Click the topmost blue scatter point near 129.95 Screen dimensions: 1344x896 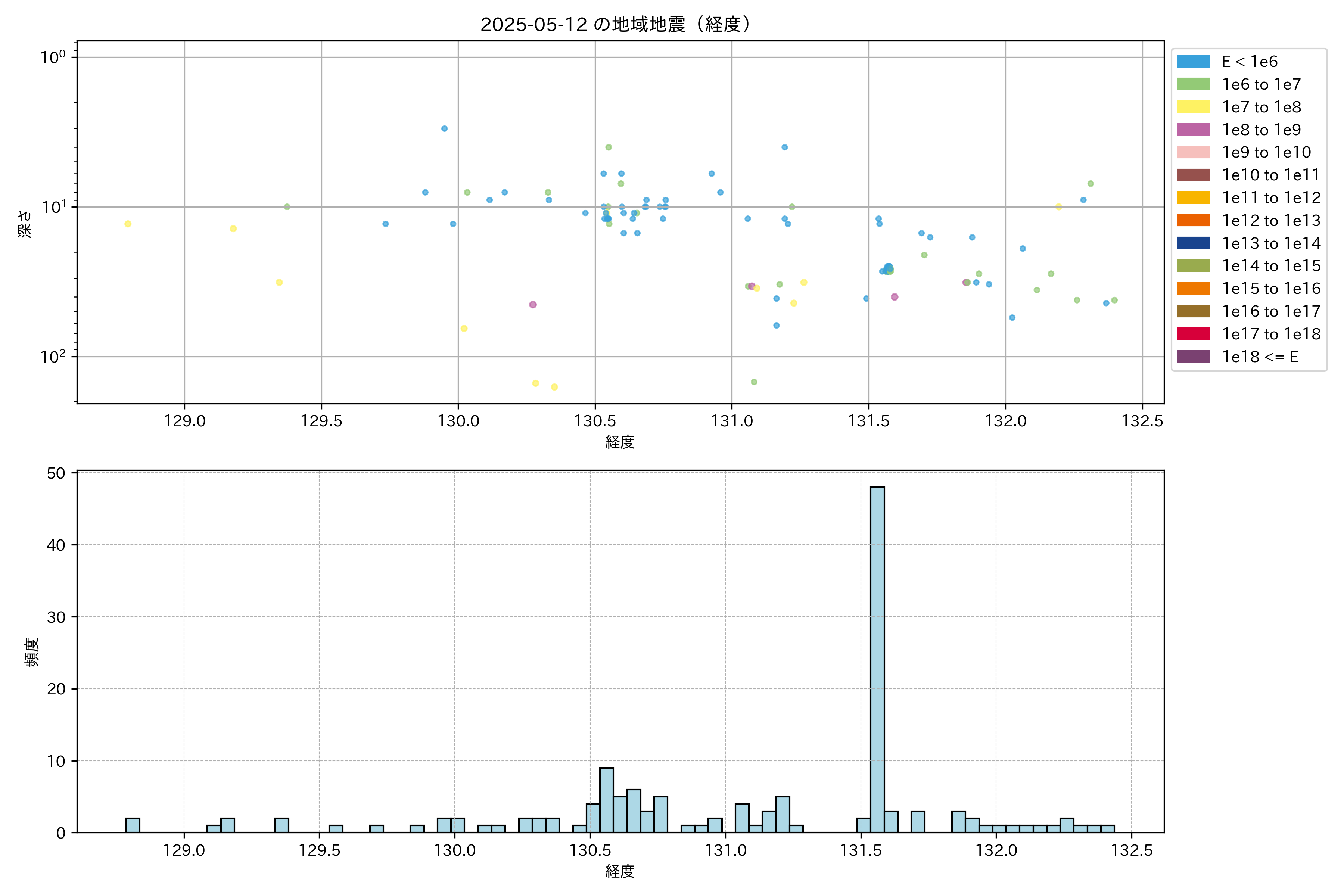coord(444,128)
